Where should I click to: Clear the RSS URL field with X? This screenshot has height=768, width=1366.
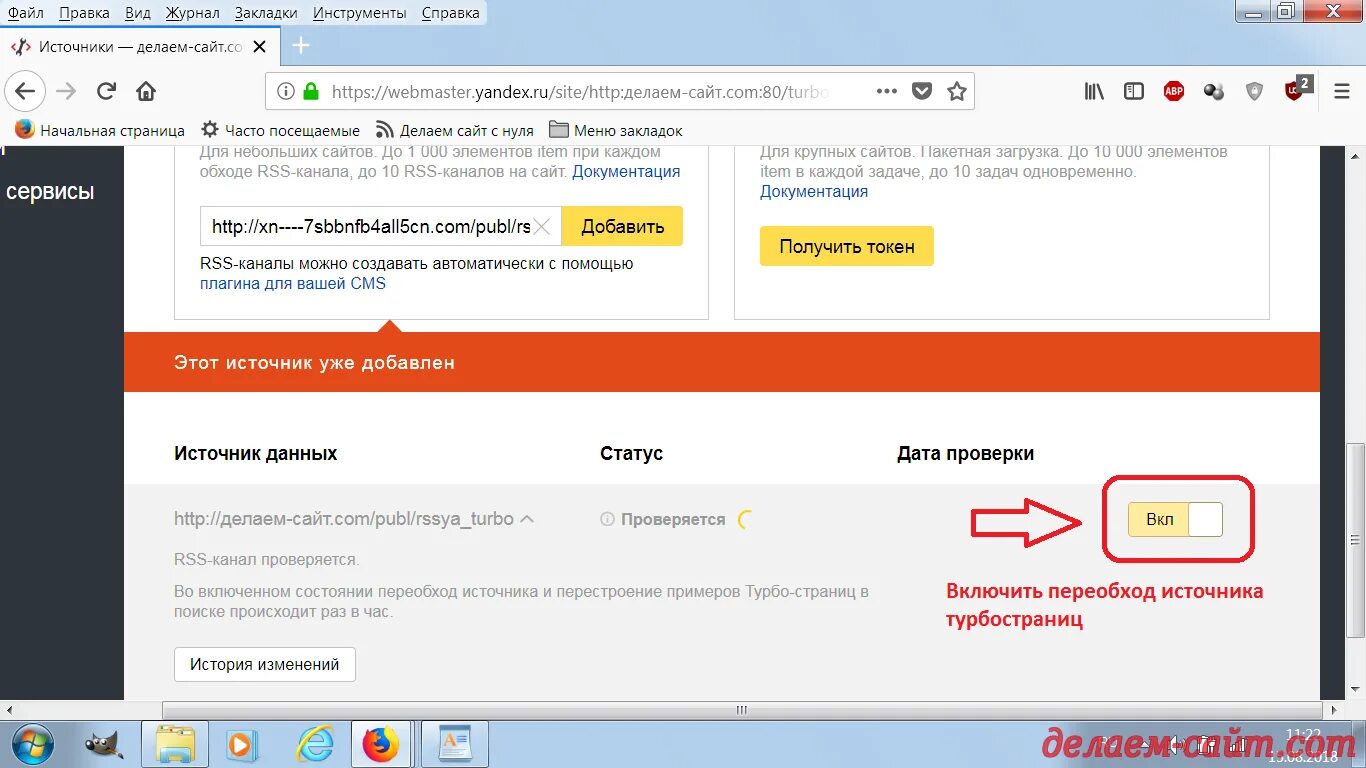point(541,226)
